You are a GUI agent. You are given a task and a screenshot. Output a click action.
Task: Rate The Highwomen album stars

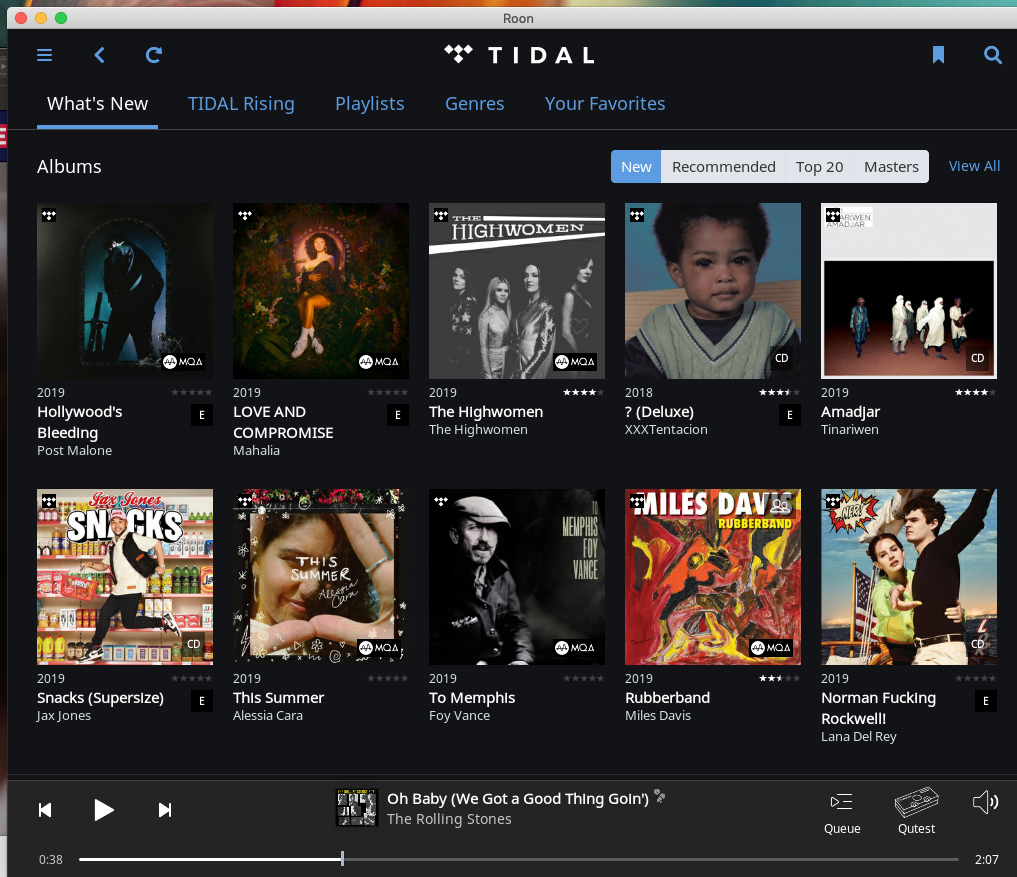583,392
